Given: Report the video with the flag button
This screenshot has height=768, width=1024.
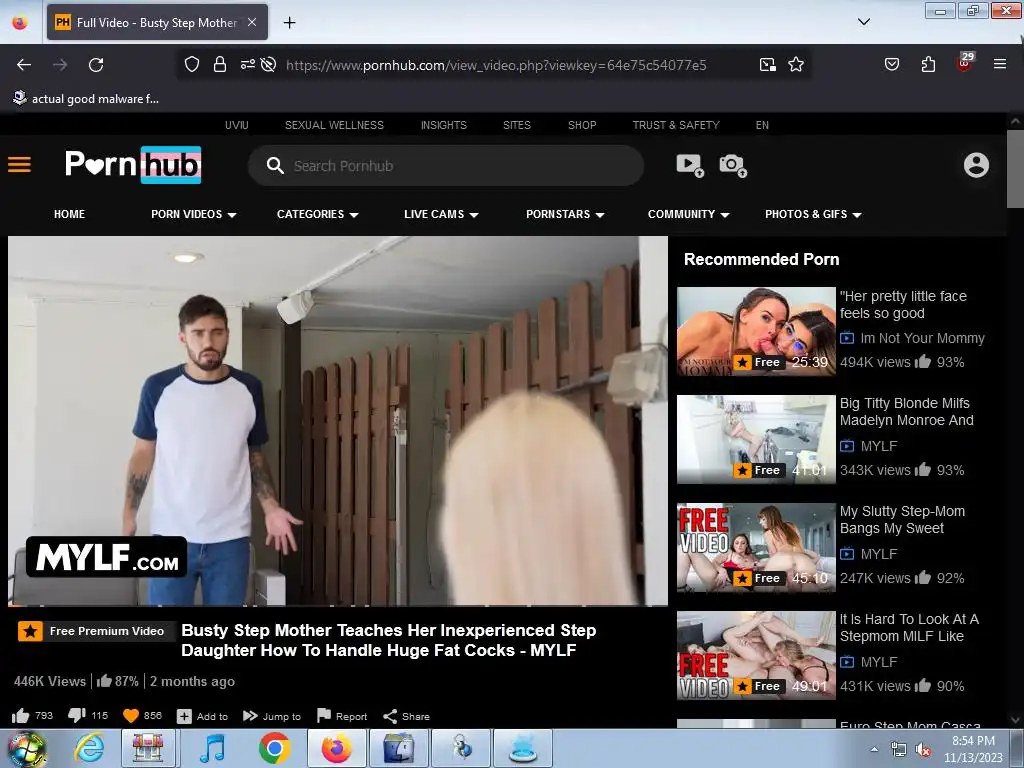Looking at the screenshot, I should [342, 716].
